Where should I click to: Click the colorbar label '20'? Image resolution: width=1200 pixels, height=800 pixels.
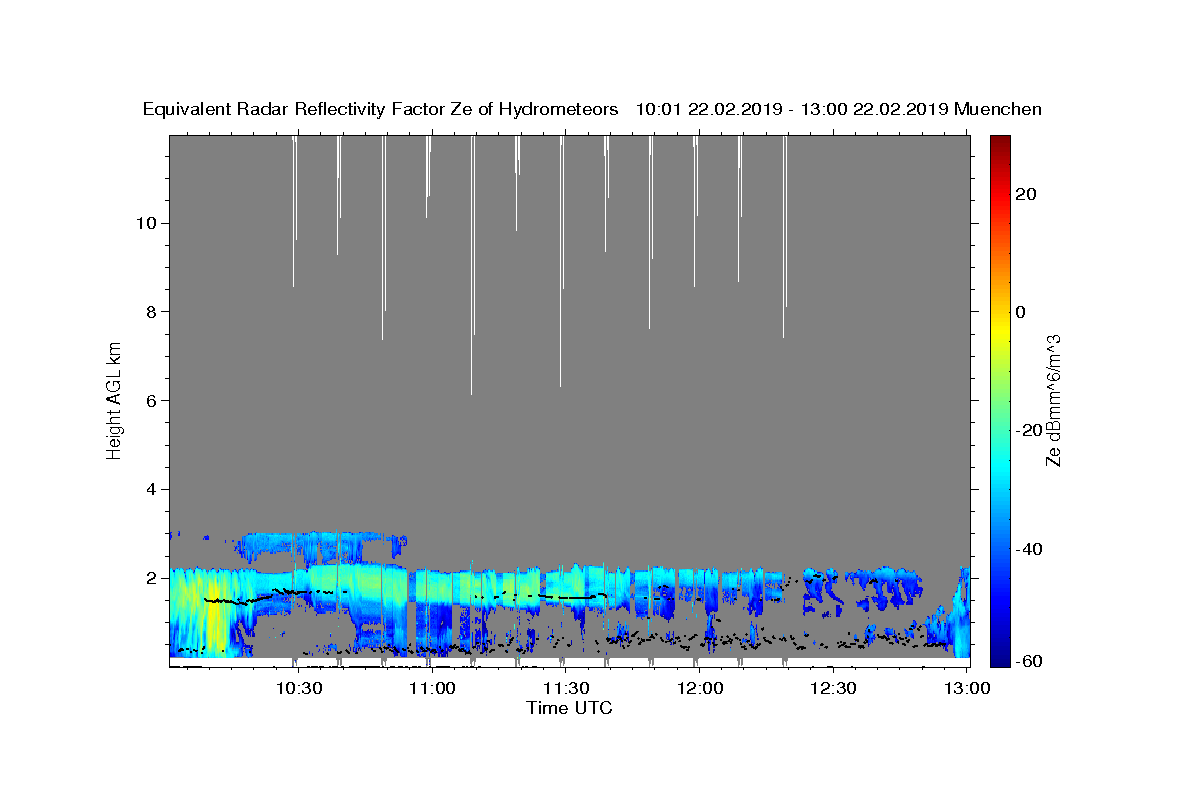[1025, 194]
